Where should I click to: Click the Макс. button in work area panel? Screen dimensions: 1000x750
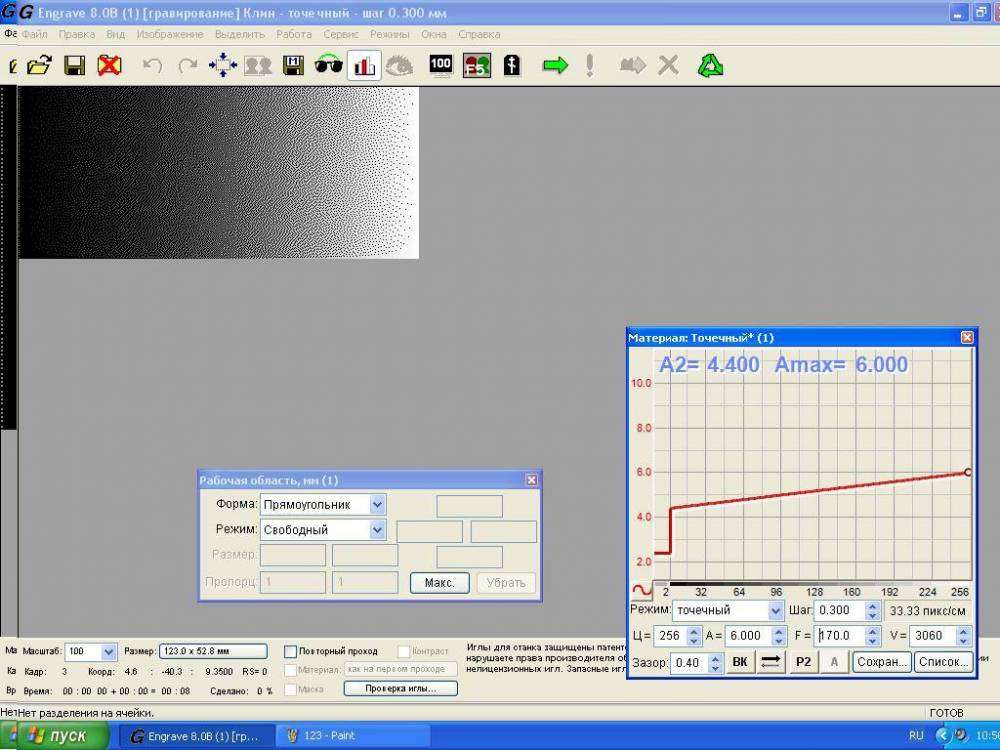(x=439, y=583)
